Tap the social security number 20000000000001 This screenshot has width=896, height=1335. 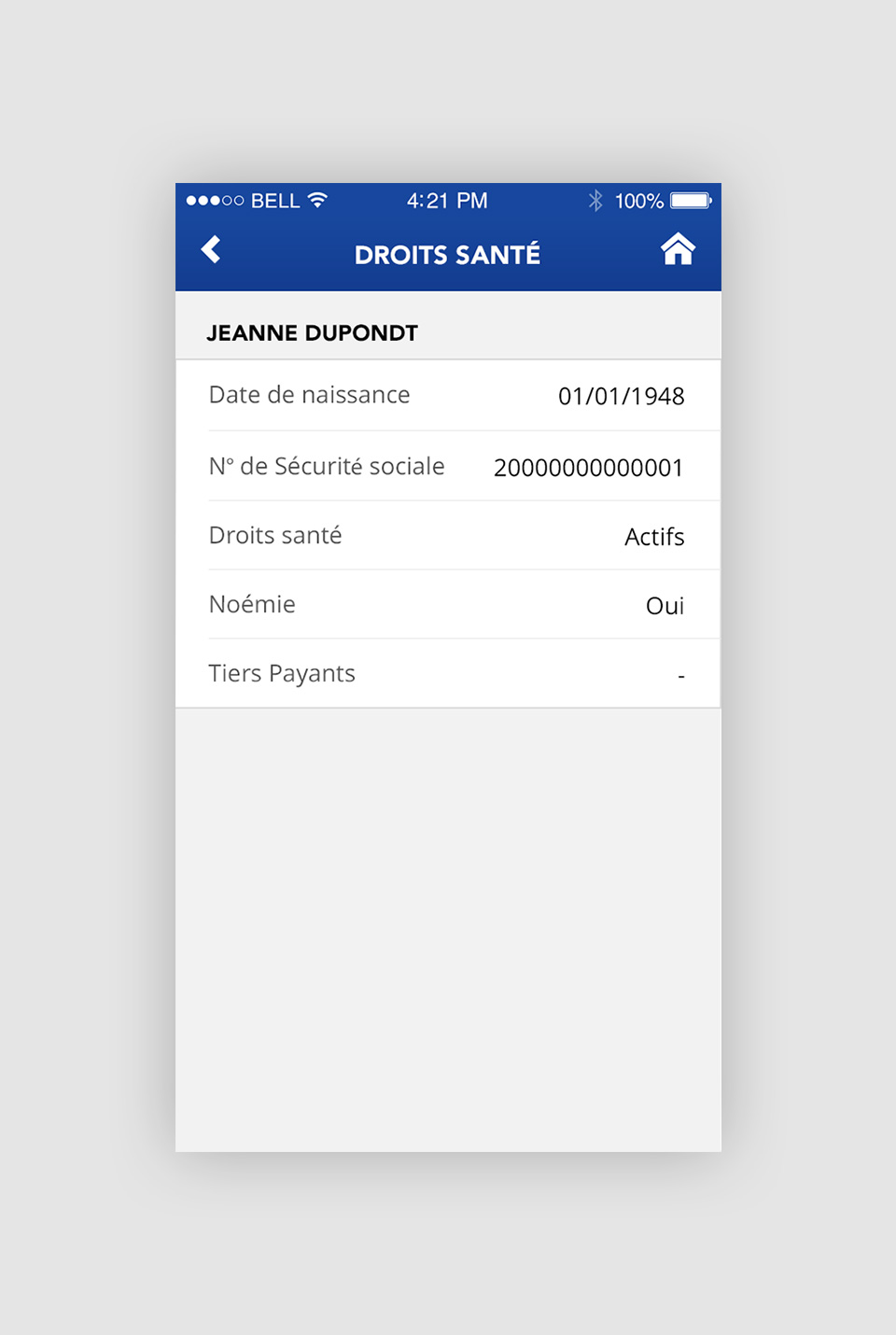[x=589, y=467]
